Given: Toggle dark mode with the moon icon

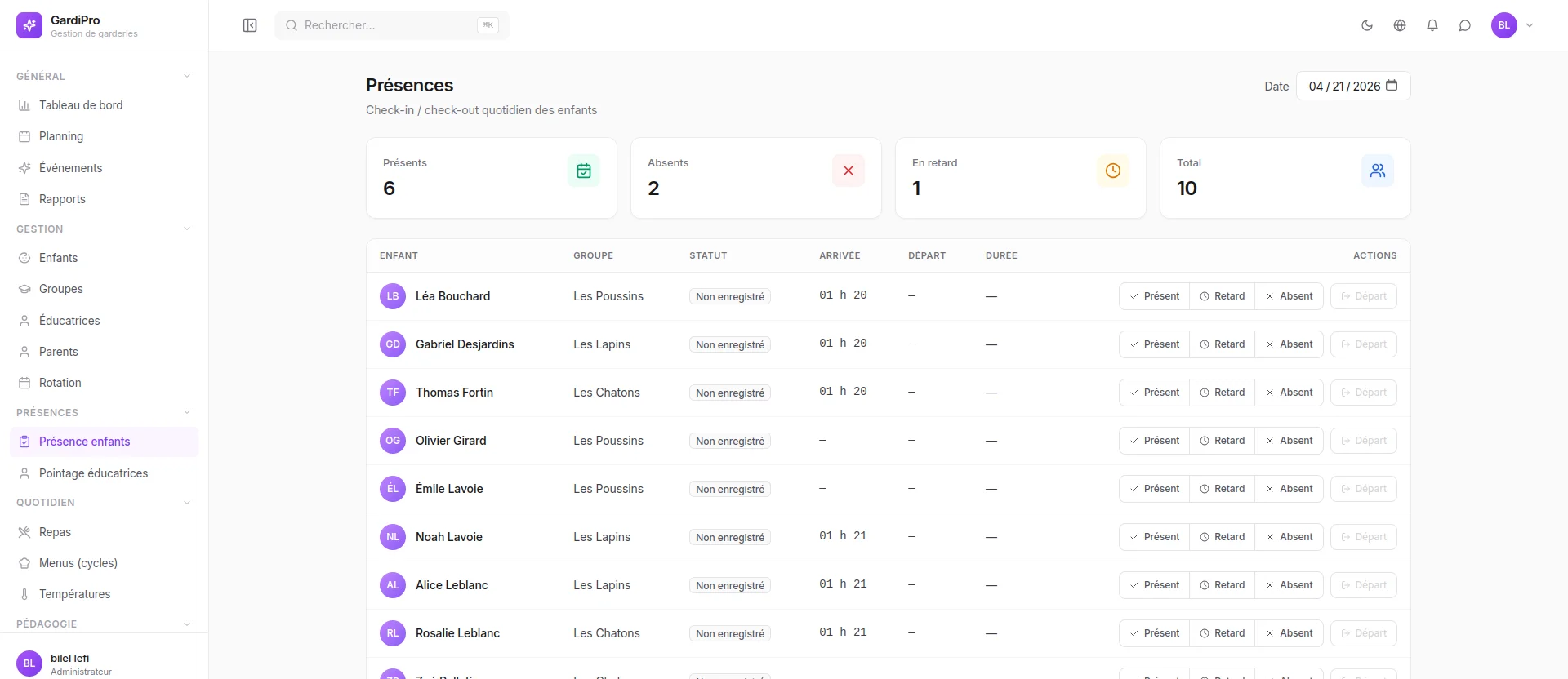Looking at the screenshot, I should coord(1367,25).
